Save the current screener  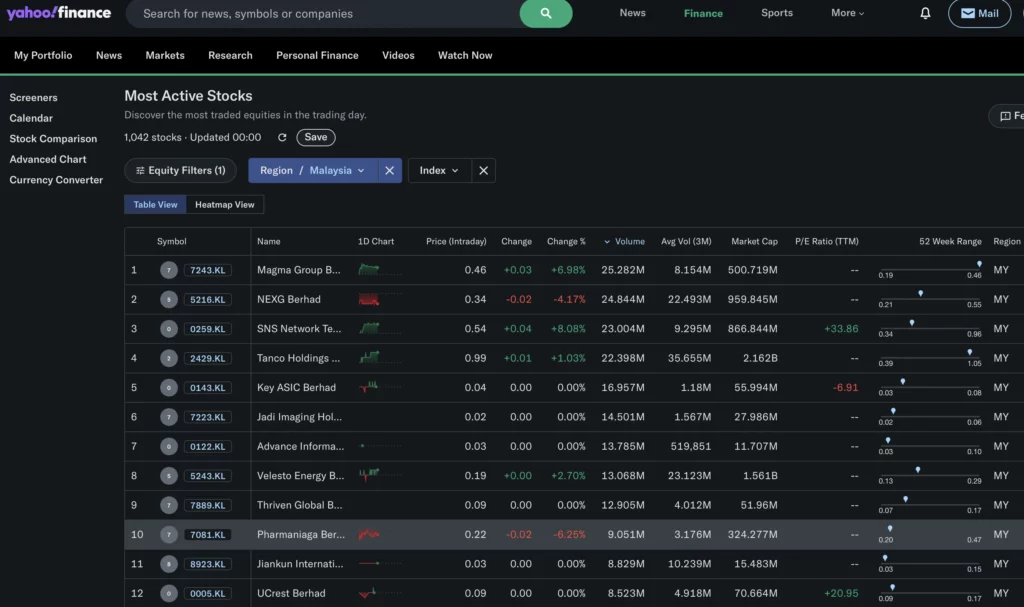pos(315,137)
